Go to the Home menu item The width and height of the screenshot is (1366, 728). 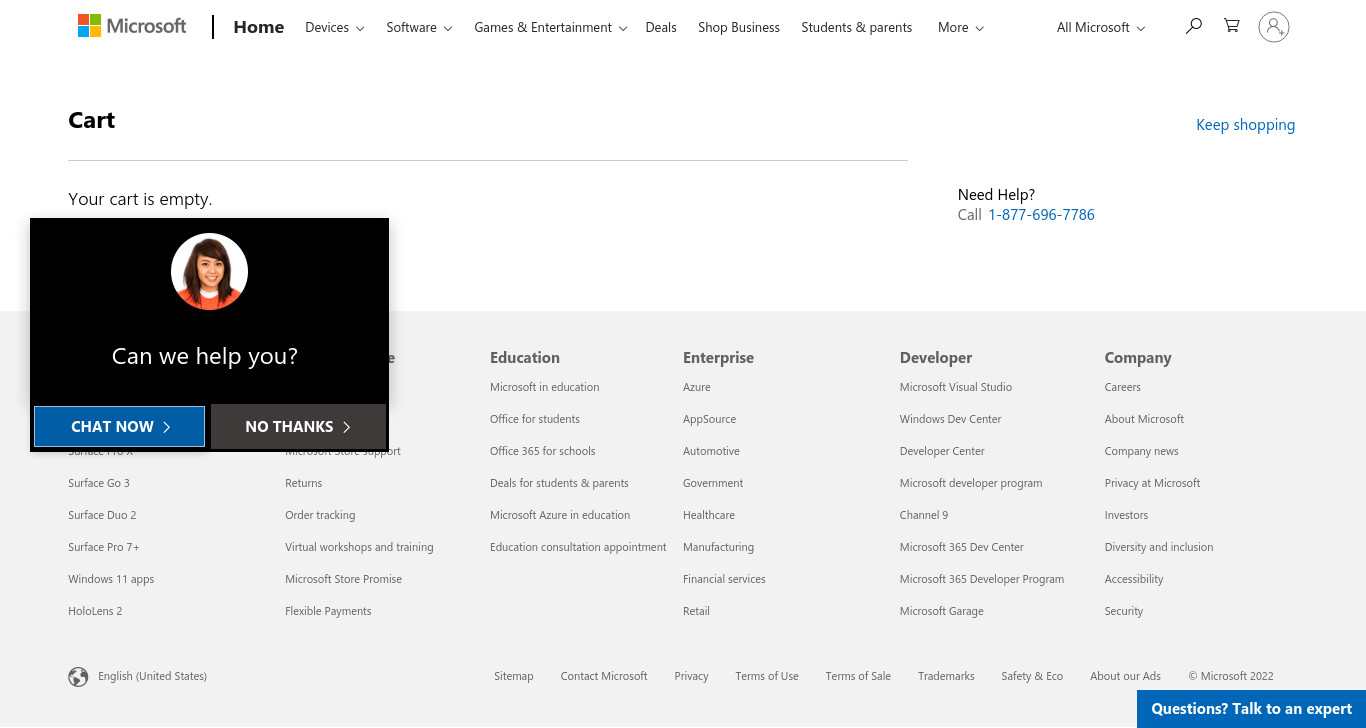coord(259,27)
